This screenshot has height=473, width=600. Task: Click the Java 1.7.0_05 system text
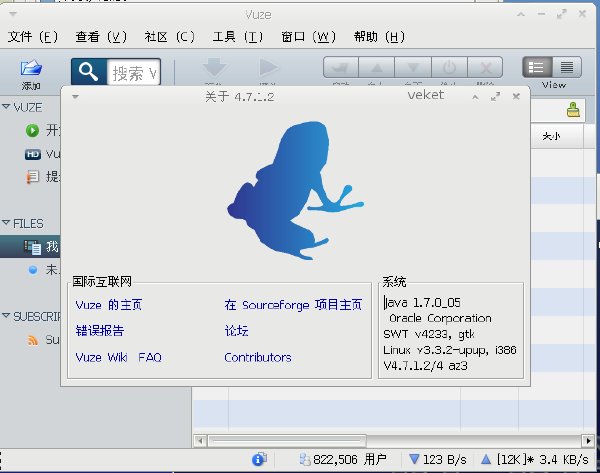422,303
